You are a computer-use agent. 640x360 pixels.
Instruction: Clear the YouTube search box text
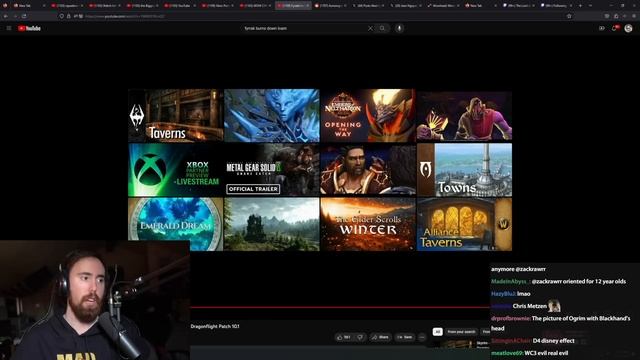click(x=370, y=29)
